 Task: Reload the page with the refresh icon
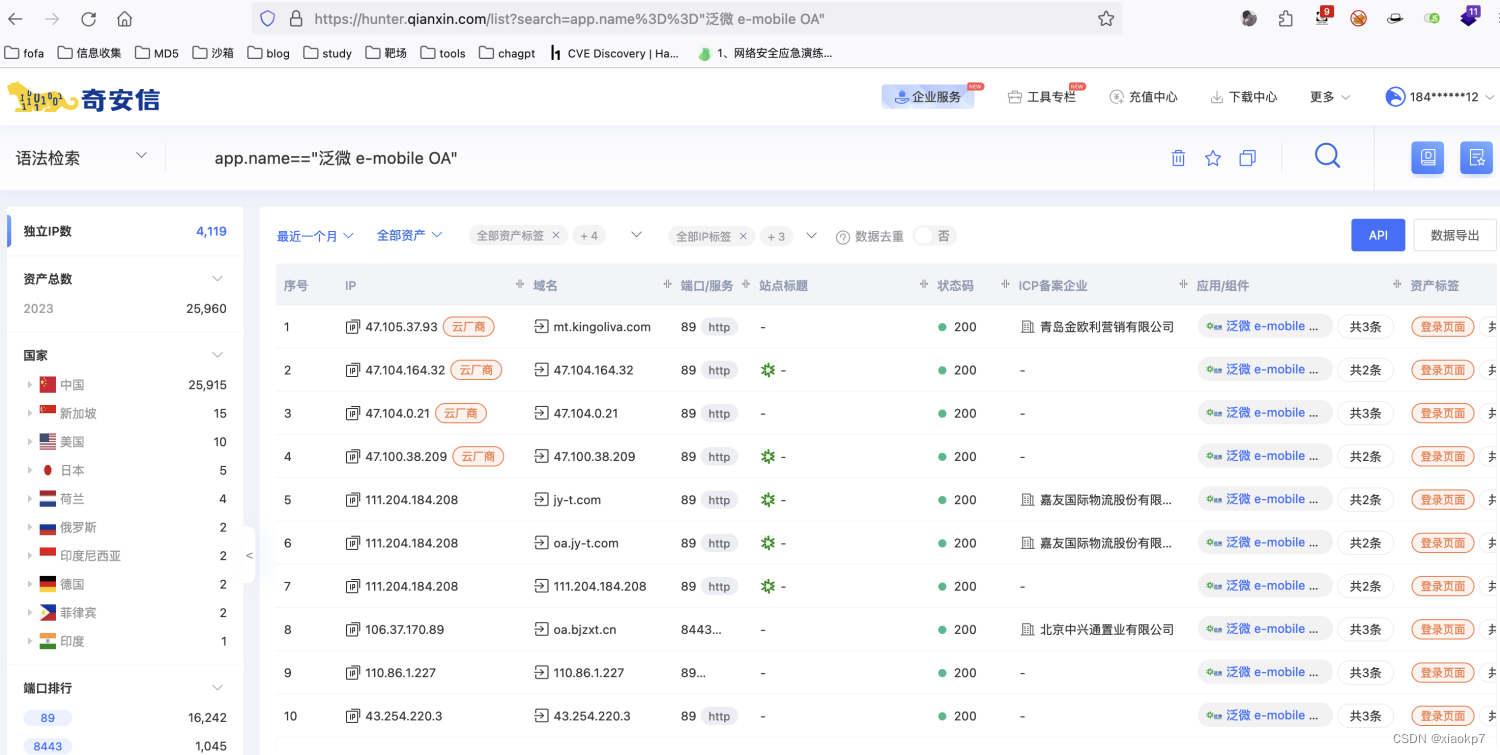(88, 19)
